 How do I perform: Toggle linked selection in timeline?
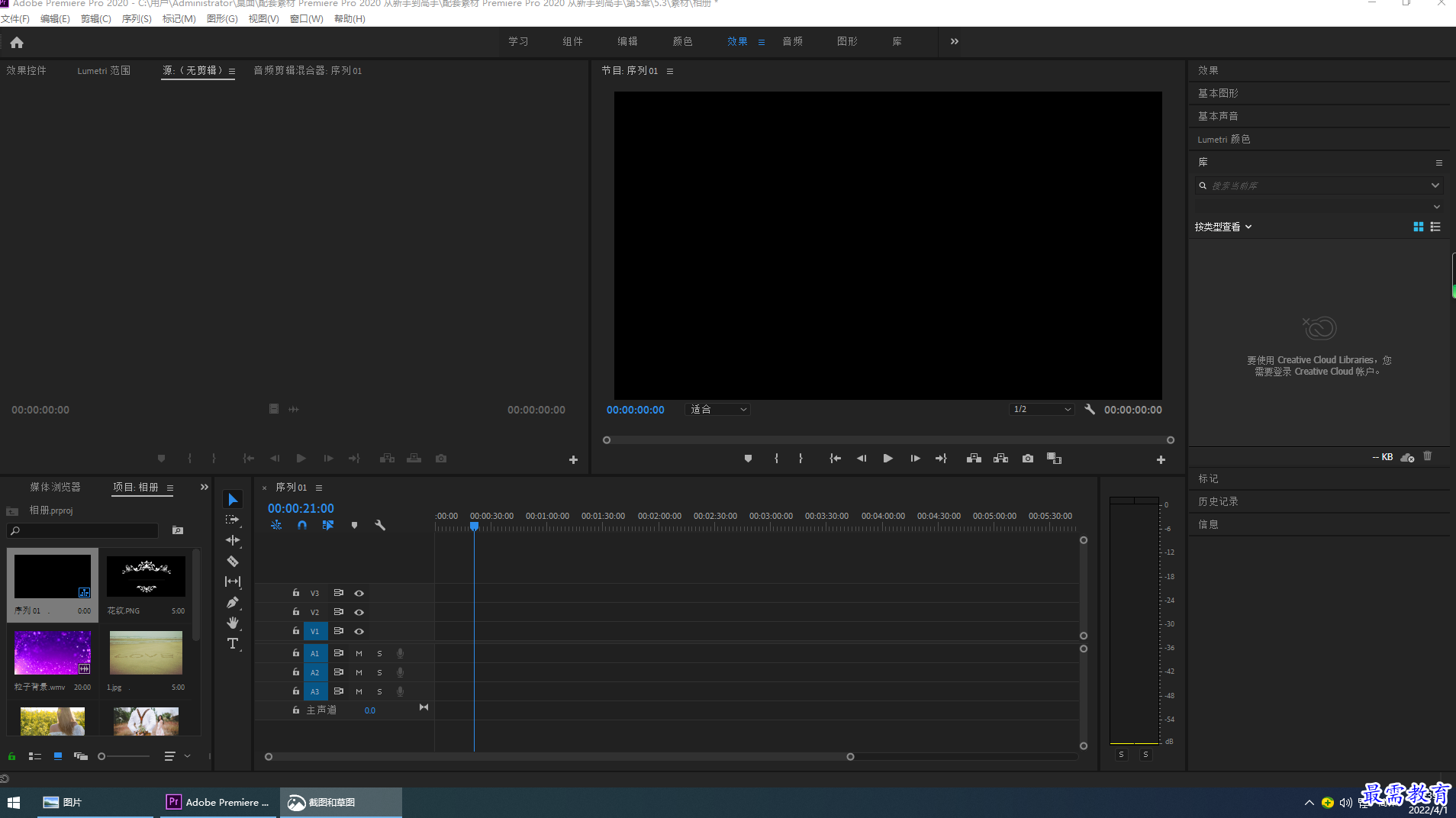point(328,525)
